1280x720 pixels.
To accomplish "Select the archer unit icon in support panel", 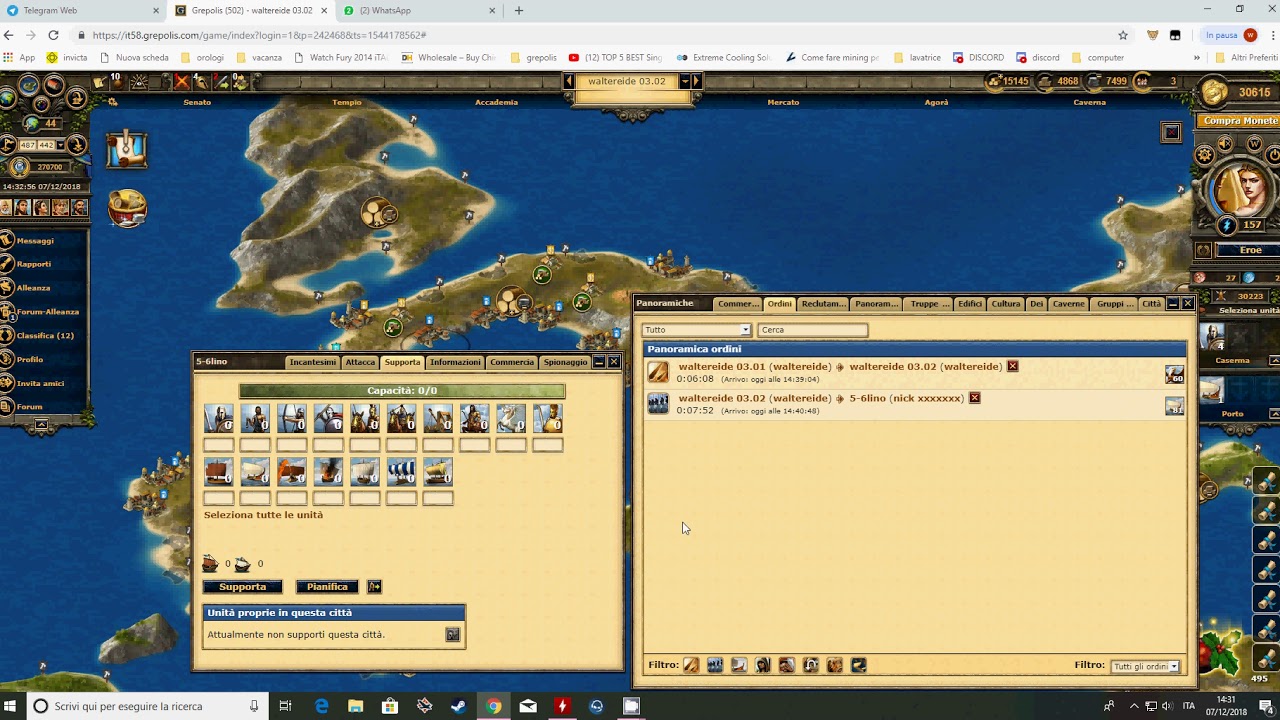I will click(292, 418).
